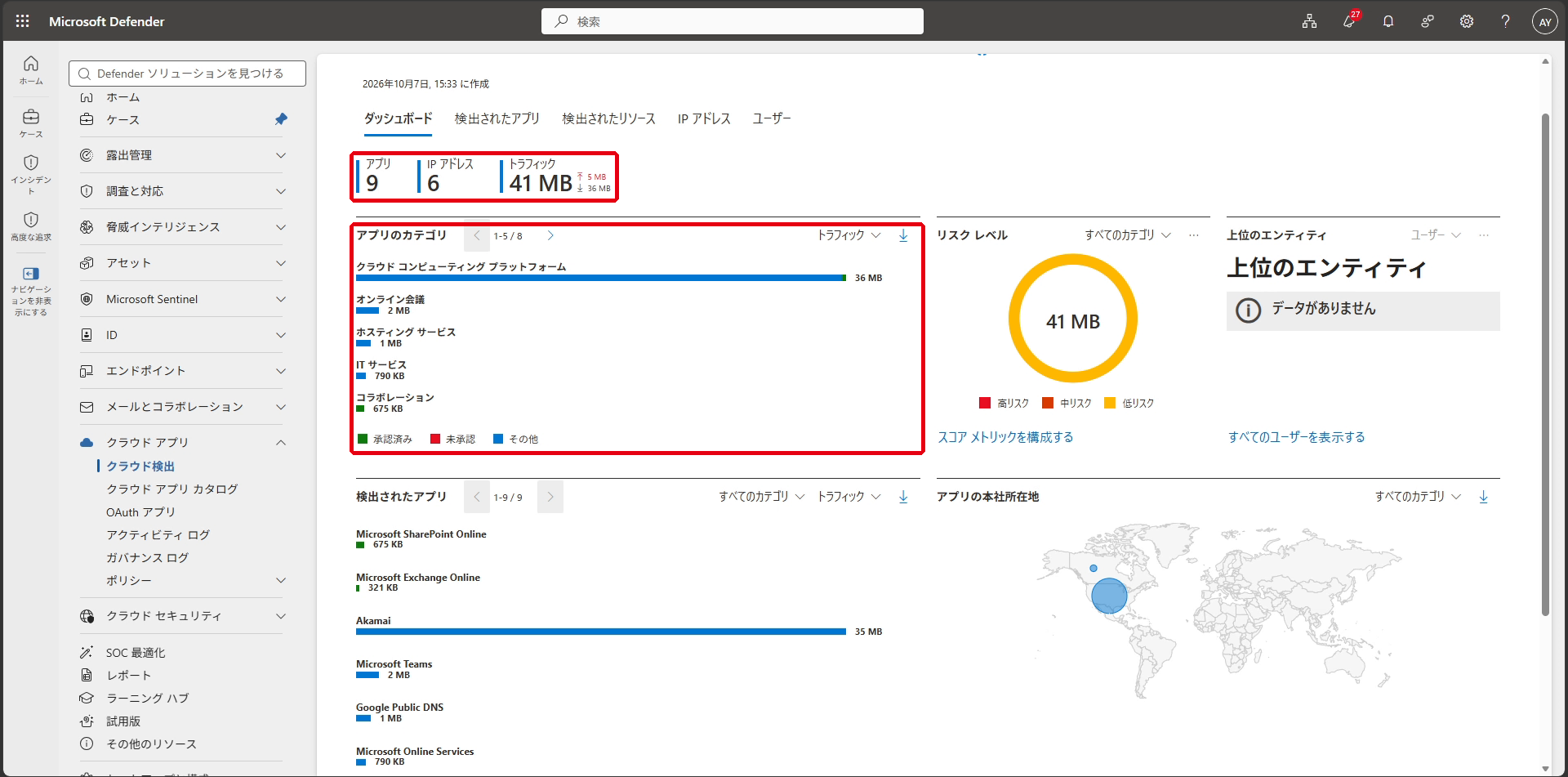
Task: Click the page vertical scrollbar
Action: tap(1545, 364)
